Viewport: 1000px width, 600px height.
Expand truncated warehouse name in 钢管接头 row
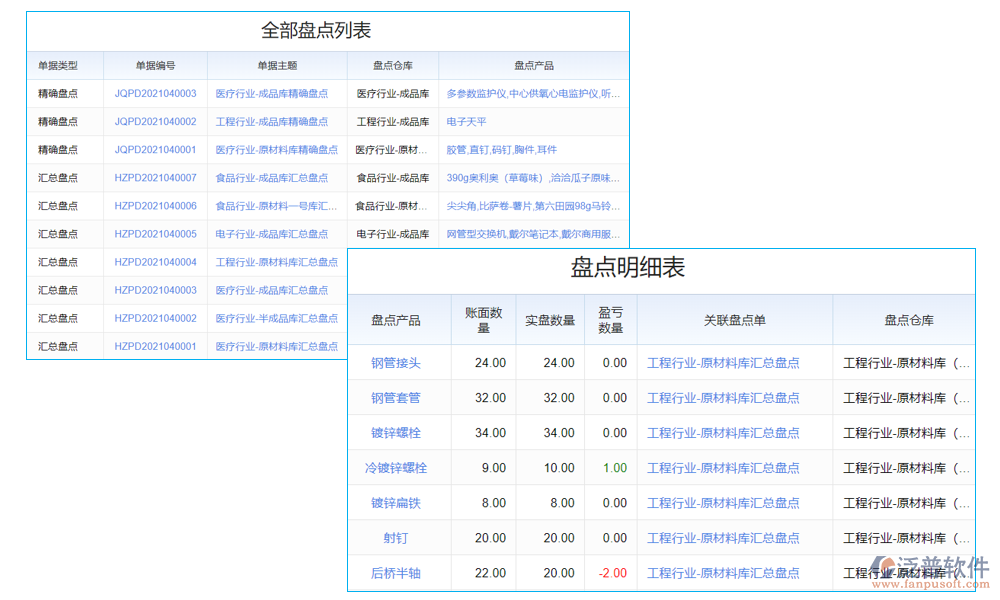pyautogui.click(x=964, y=363)
